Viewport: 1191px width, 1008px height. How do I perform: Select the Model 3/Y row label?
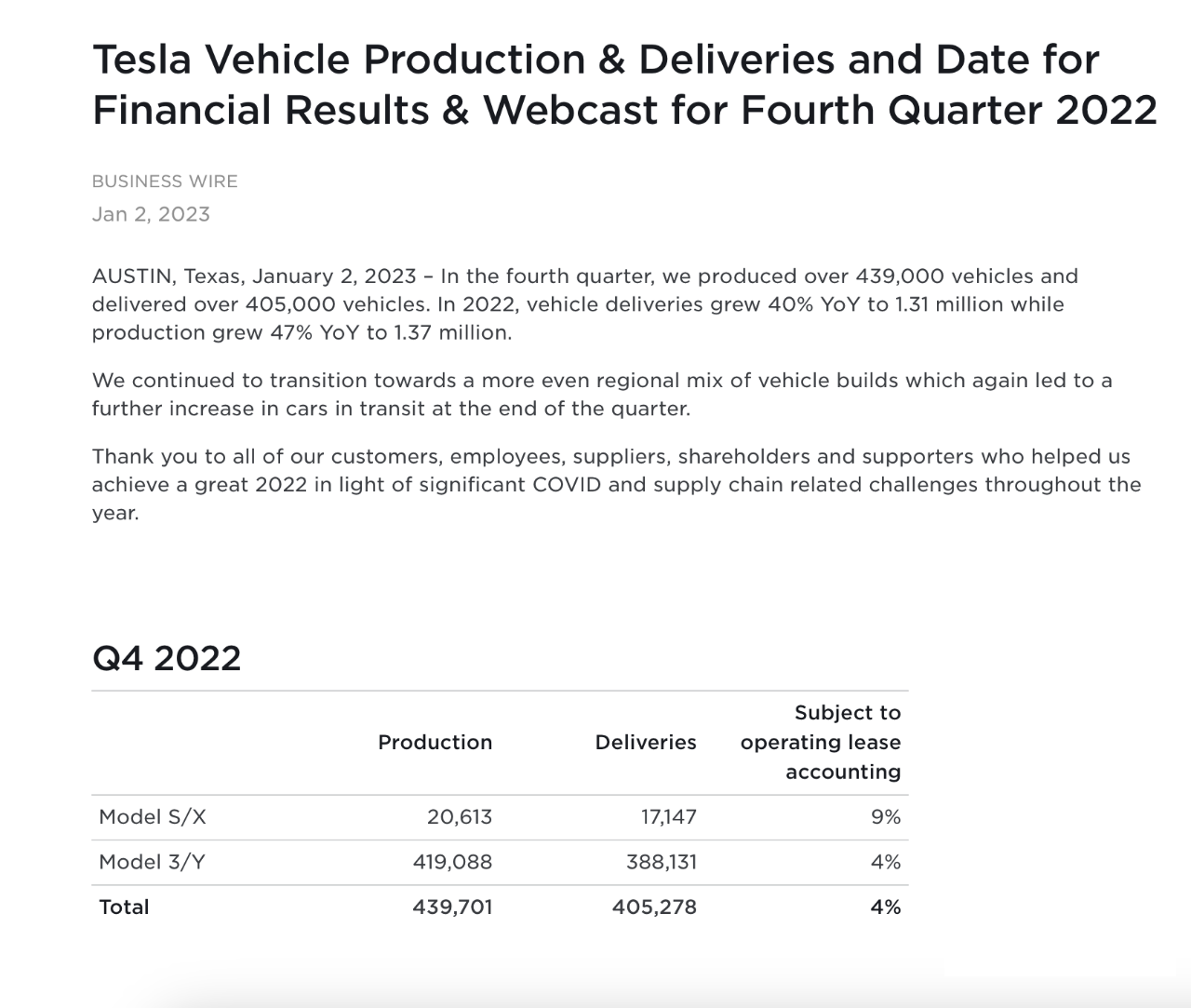coord(152,862)
